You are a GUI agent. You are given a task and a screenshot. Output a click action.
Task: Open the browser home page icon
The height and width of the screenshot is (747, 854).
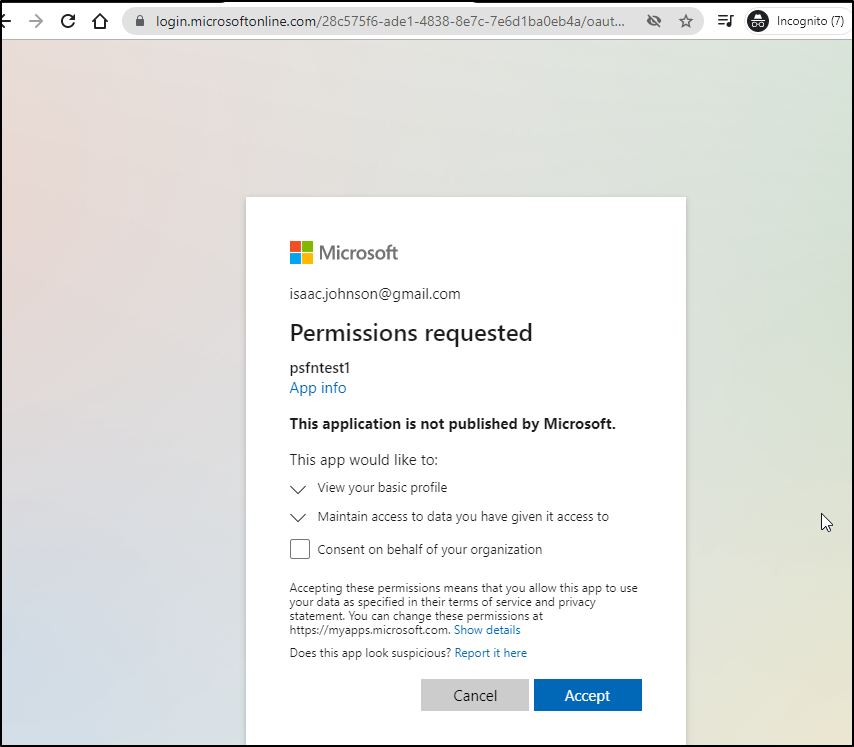click(100, 21)
